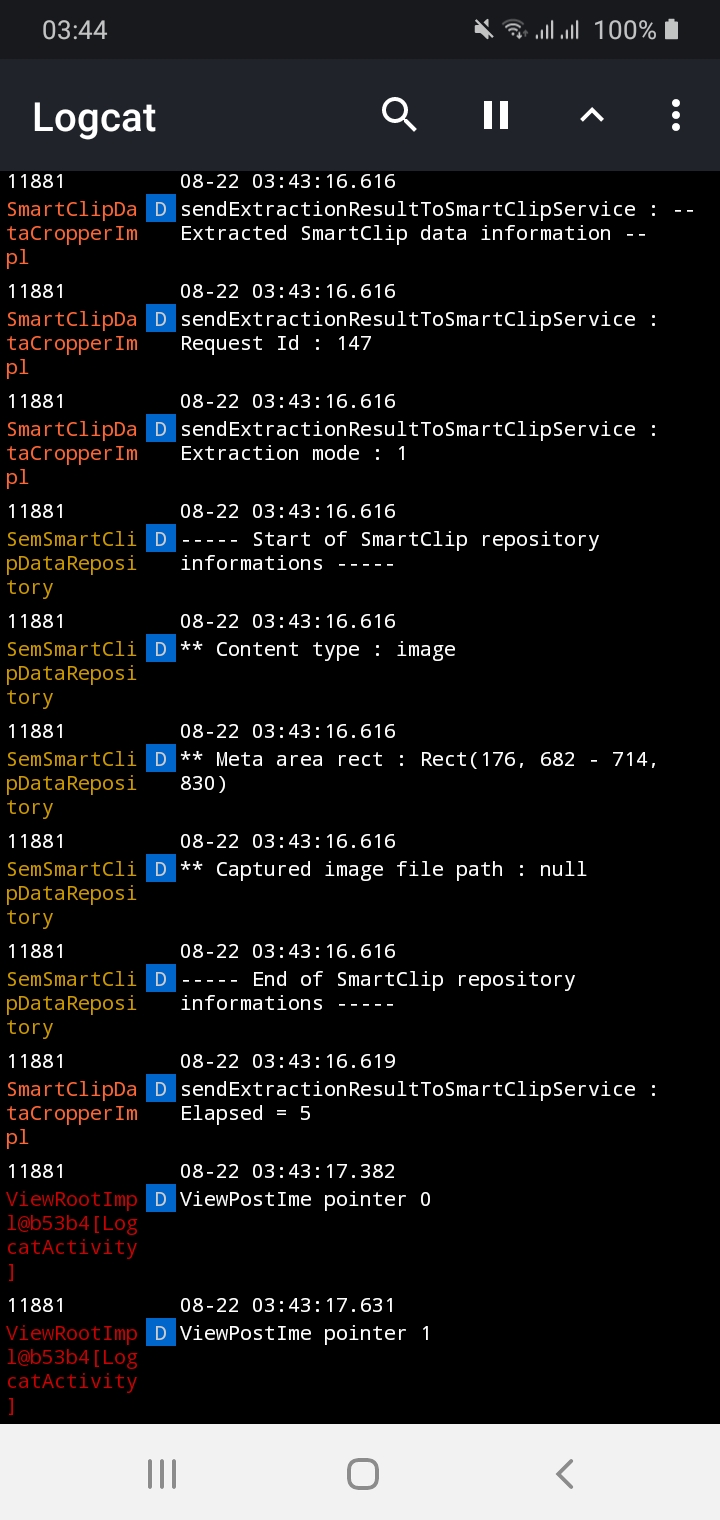Tap the mute icon in the status bar

(x=483, y=29)
